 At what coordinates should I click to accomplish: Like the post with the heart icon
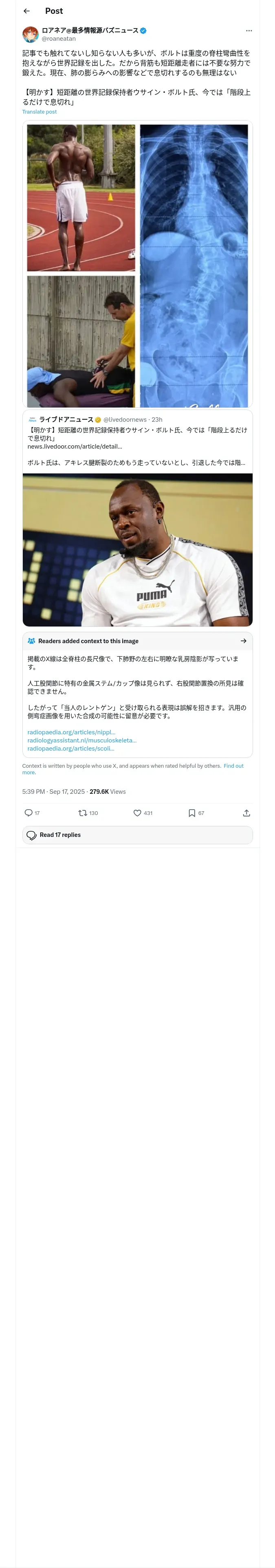[137, 812]
